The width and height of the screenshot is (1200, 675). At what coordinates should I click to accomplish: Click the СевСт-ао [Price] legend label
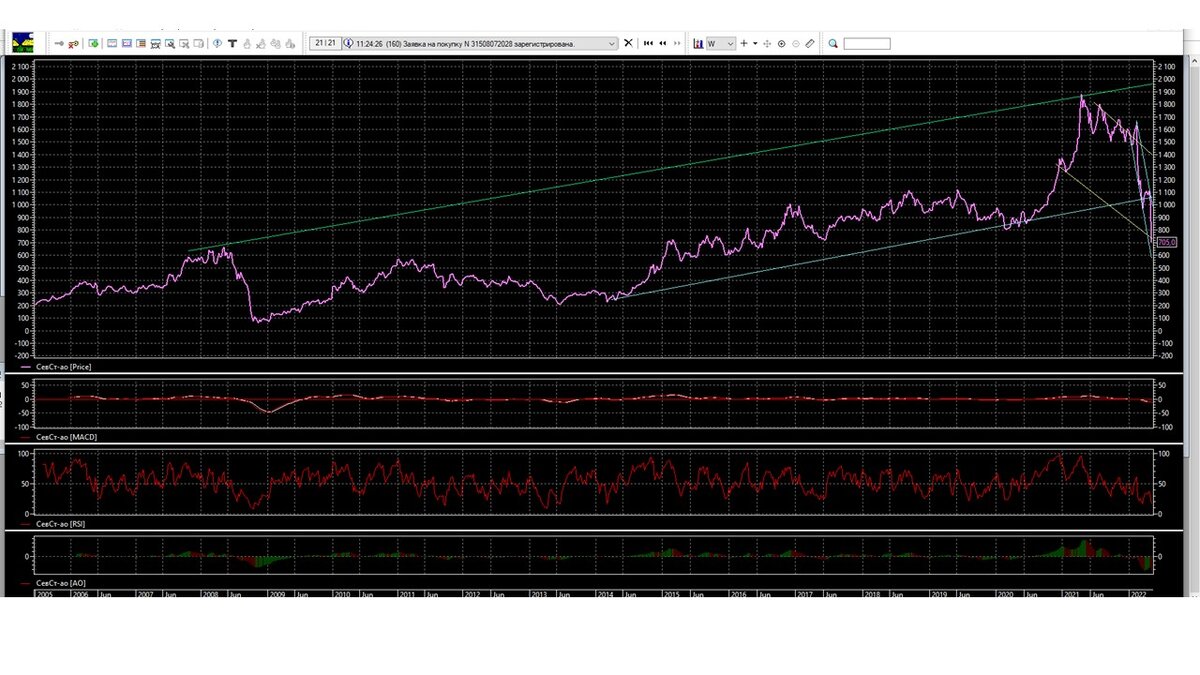pos(62,368)
